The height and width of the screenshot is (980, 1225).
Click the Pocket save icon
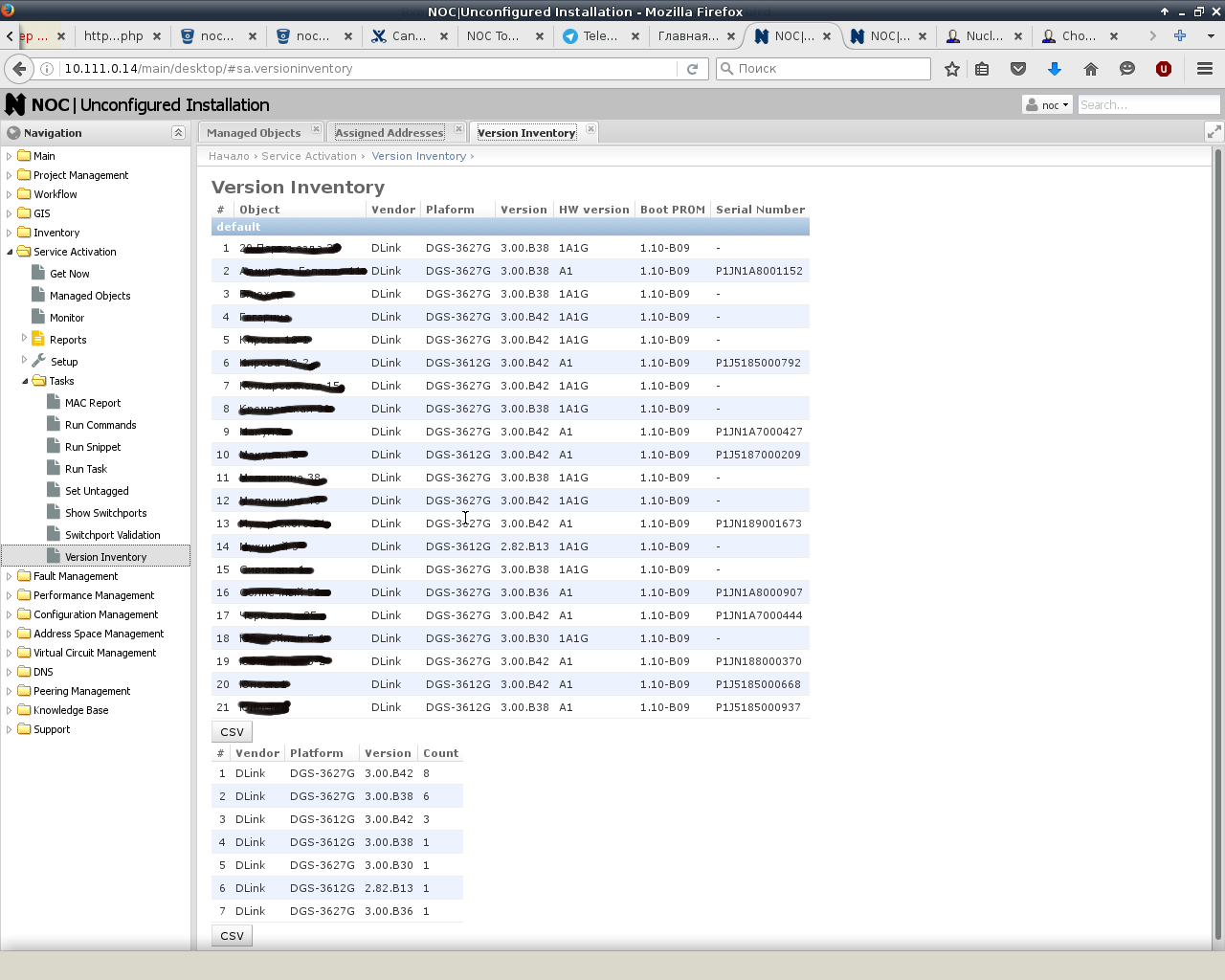(1018, 69)
